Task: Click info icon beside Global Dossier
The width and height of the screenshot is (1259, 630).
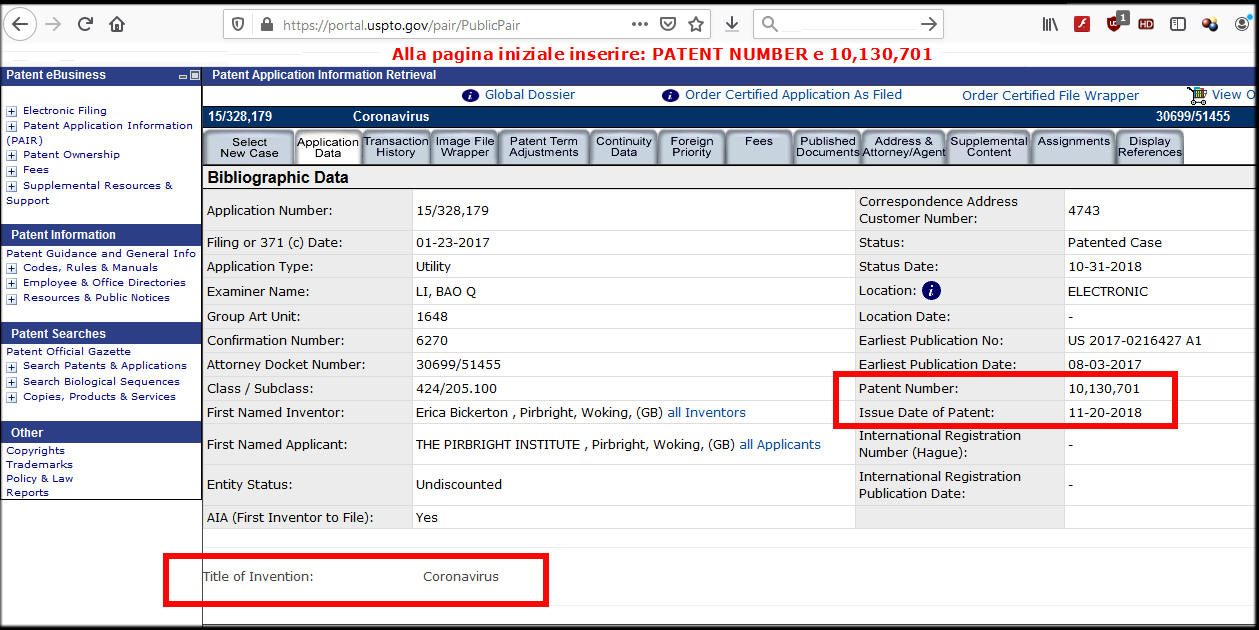Action: [470, 95]
